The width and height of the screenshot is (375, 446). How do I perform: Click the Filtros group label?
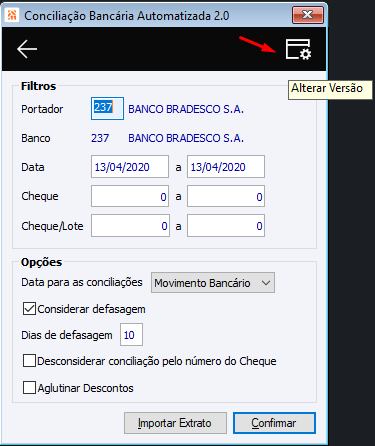[38, 86]
